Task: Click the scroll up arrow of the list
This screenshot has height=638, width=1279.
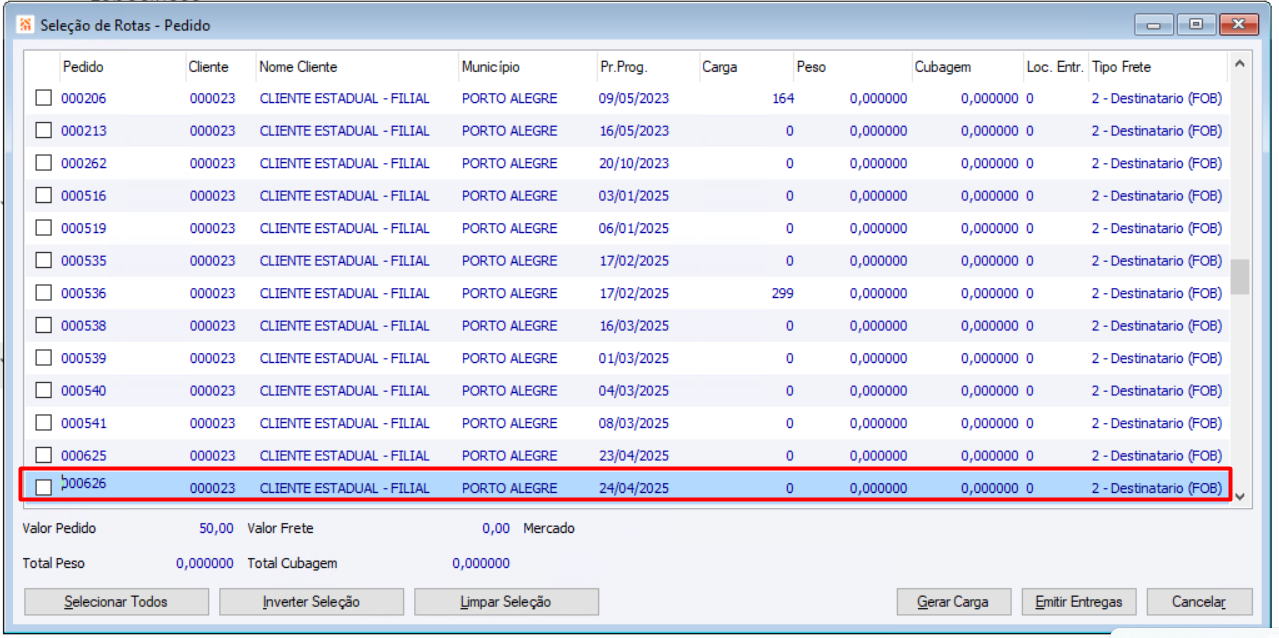Action: coord(1240,63)
